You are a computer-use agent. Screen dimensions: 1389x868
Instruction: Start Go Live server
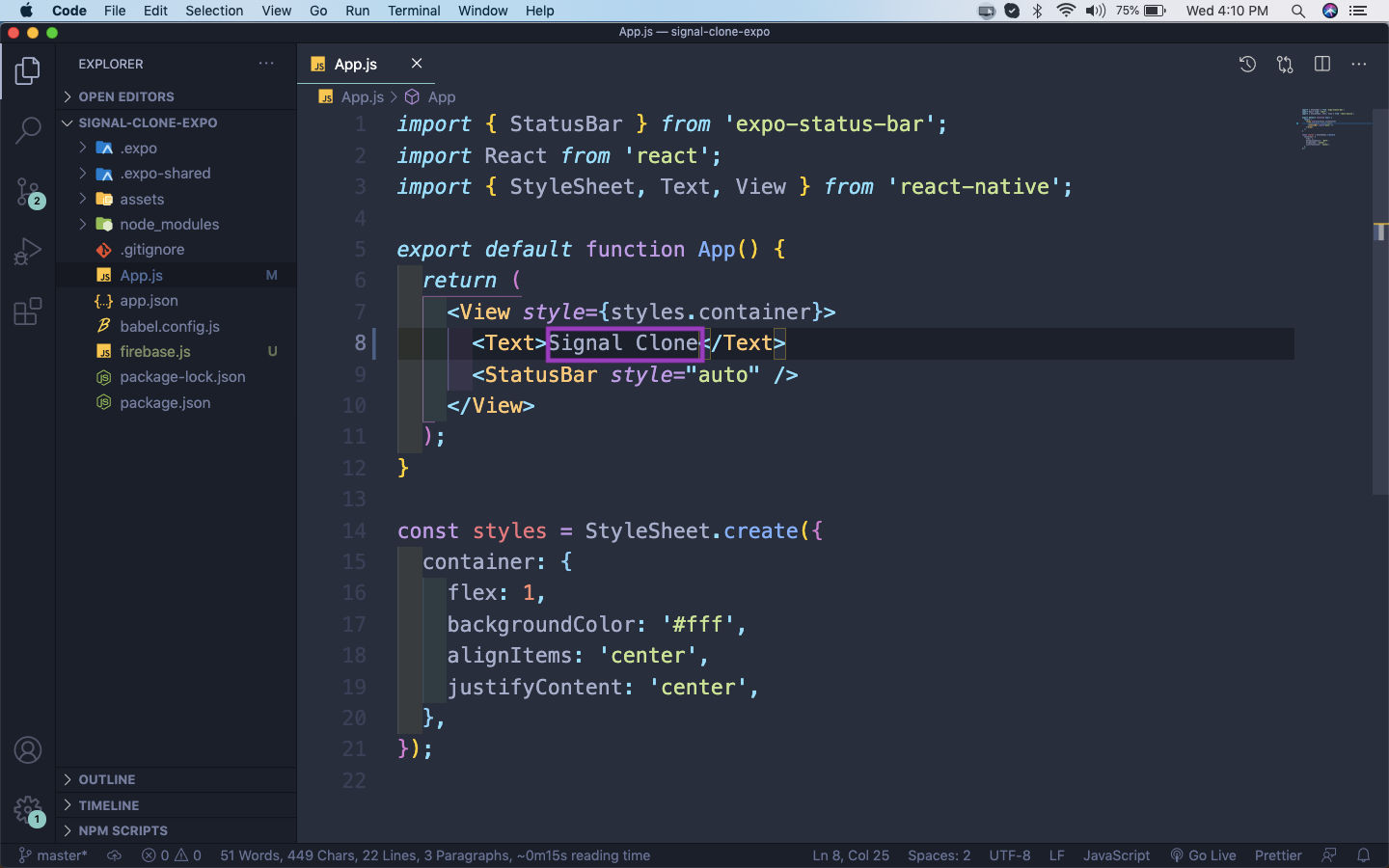[1203, 855]
